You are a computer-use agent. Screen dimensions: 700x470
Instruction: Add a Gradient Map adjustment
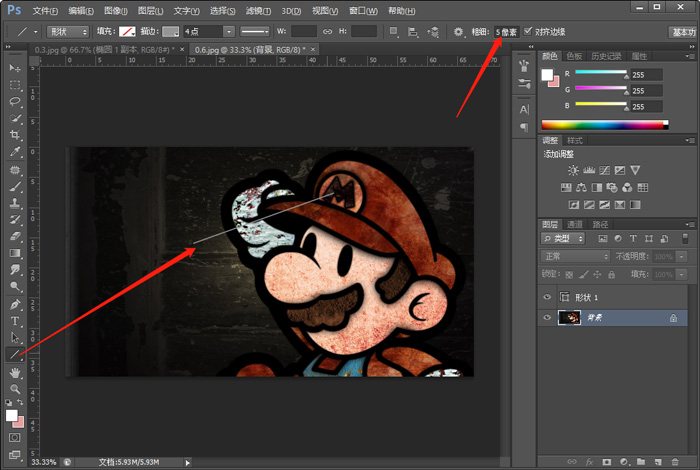pos(635,205)
